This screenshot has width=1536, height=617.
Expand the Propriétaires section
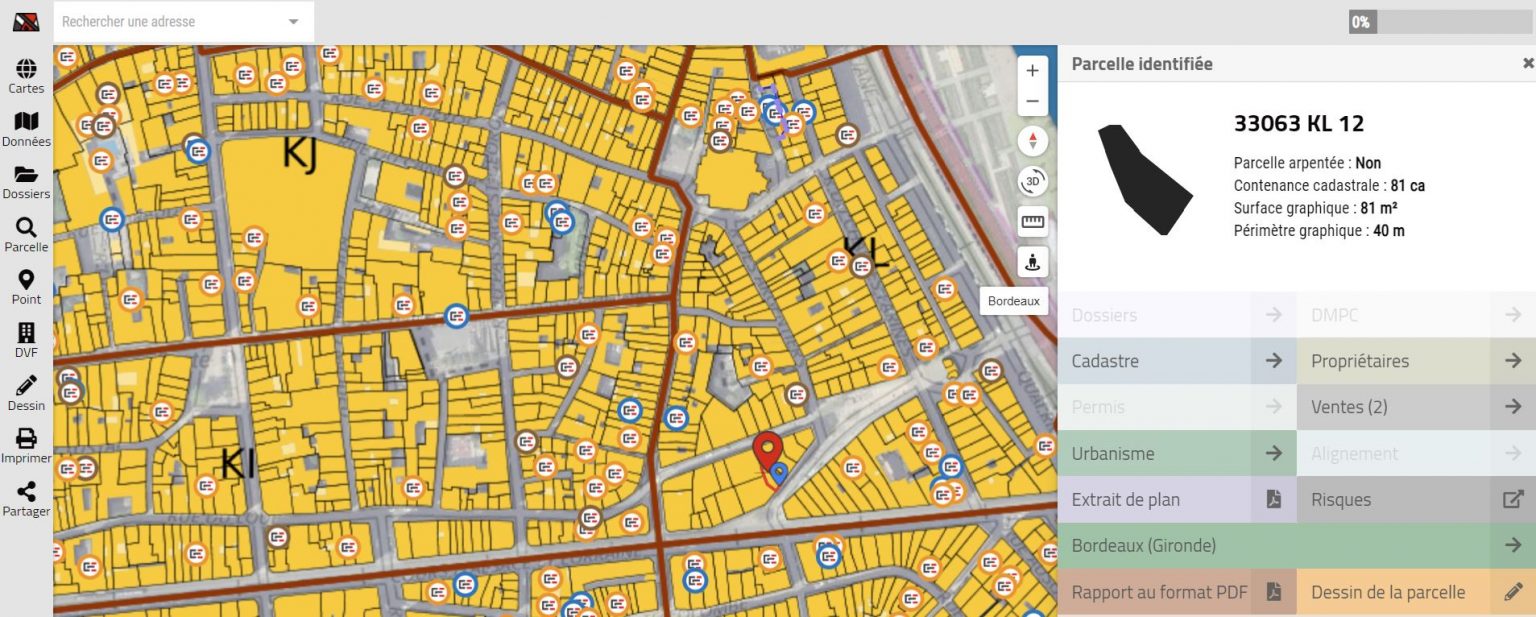[x=1416, y=361]
